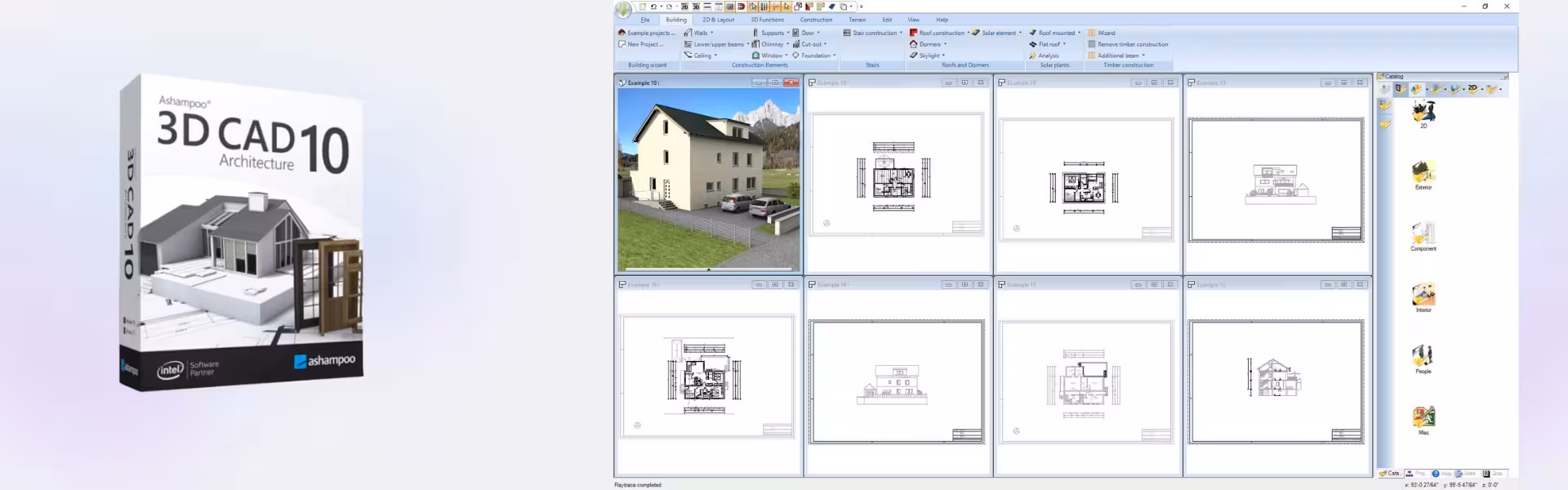
Task: Click Remove timber construction
Action: (x=1128, y=44)
